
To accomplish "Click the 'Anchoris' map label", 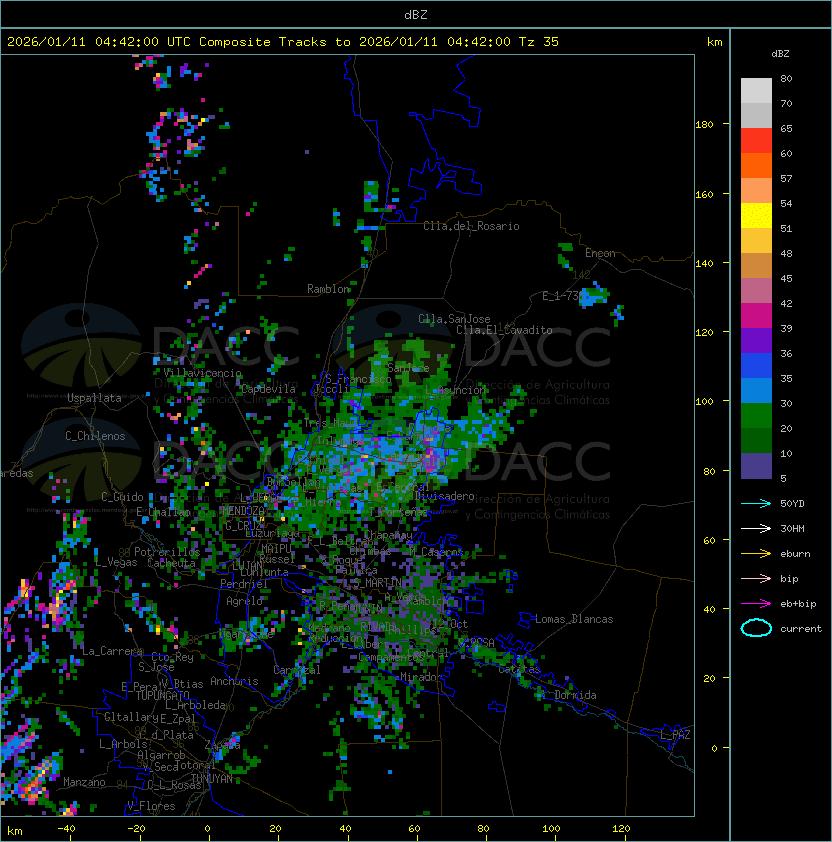I will (x=234, y=681).
